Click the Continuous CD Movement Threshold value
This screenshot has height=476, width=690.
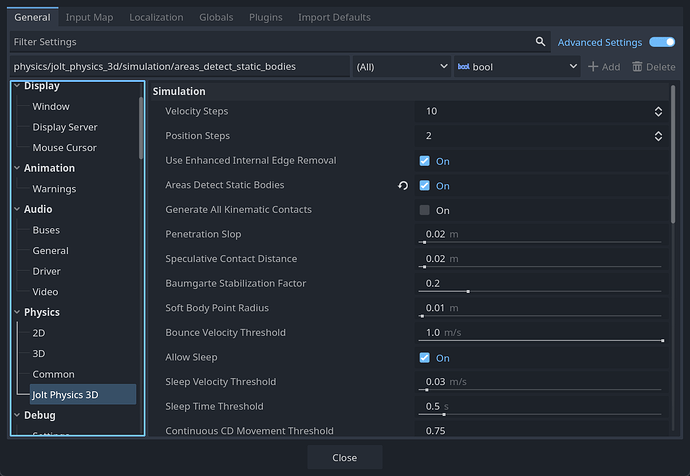click(x=541, y=431)
